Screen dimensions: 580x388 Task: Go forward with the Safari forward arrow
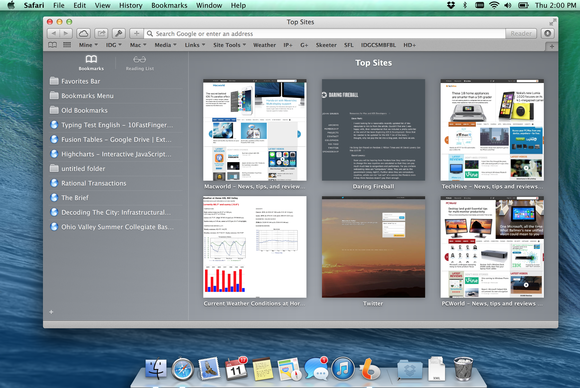pos(66,34)
